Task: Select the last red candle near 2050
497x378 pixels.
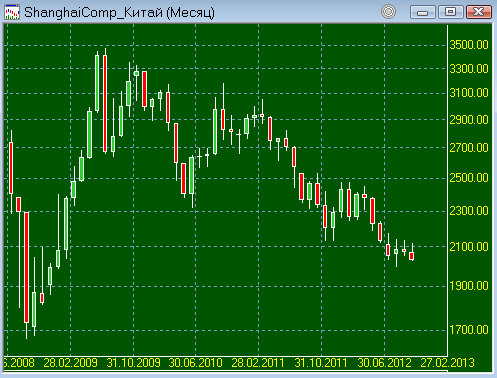Action: (x=412, y=256)
